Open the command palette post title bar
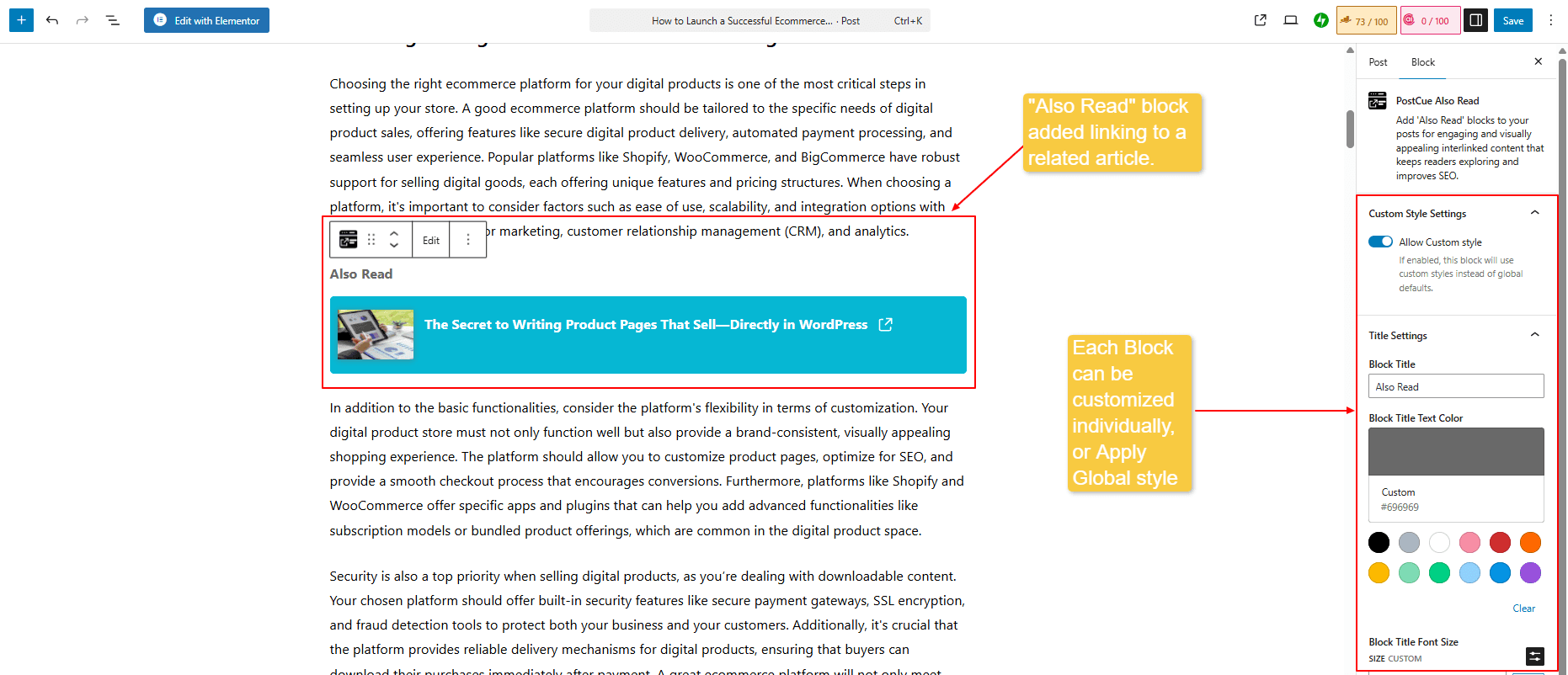This screenshot has height=675, width=1568. point(760,20)
